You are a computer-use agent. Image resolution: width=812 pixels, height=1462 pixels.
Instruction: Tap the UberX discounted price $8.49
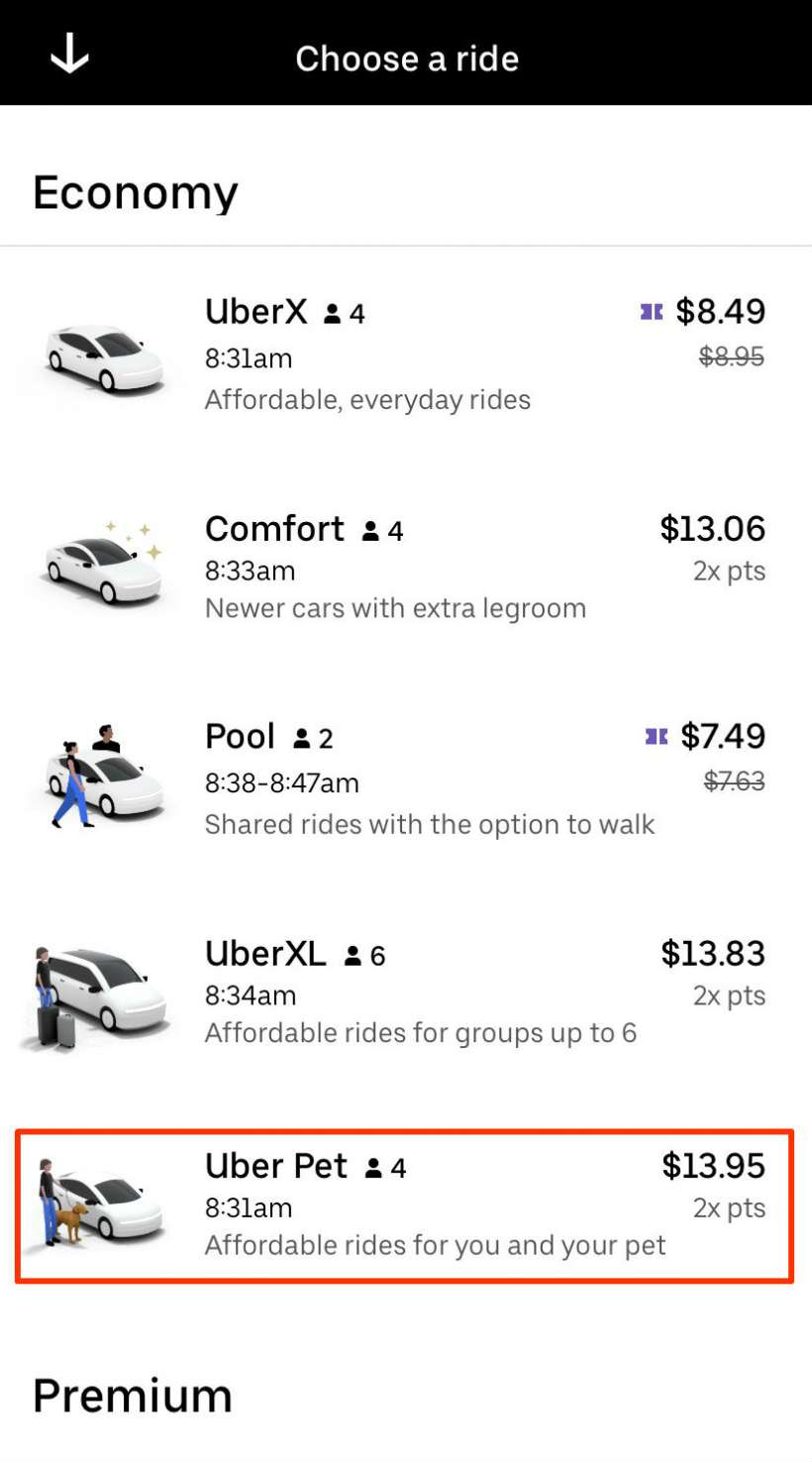point(720,312)
